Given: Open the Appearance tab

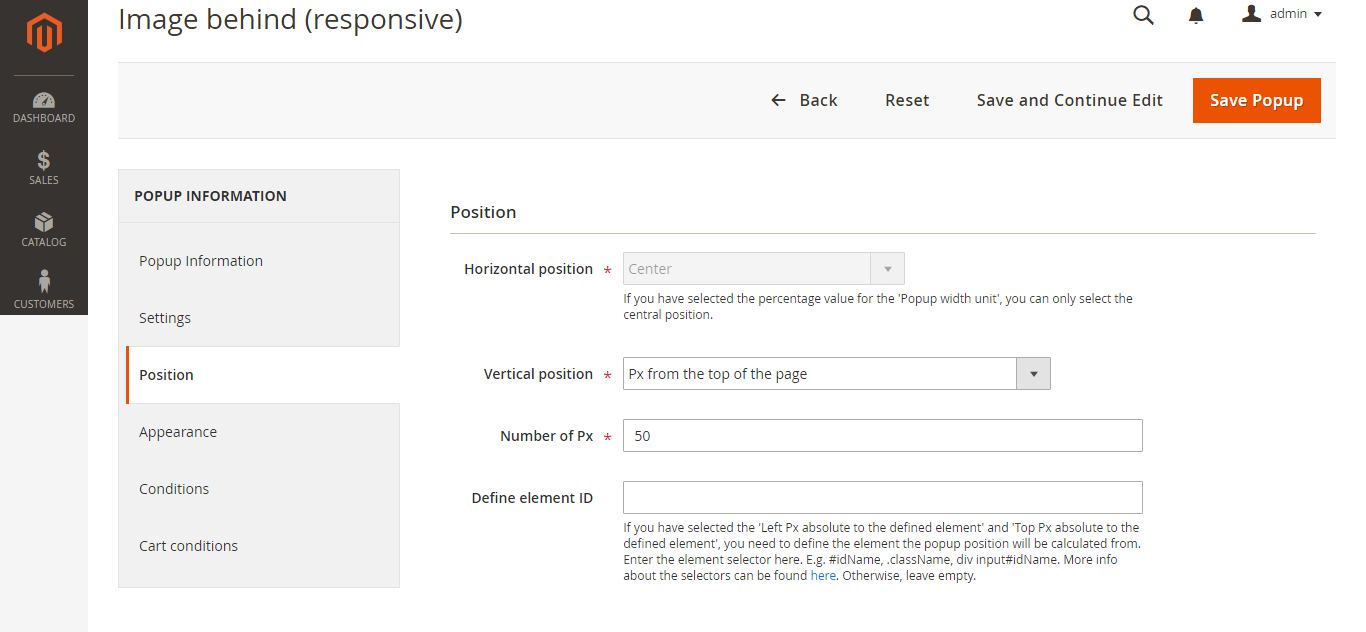Looking at the screenshot, I should click(178, 432).
